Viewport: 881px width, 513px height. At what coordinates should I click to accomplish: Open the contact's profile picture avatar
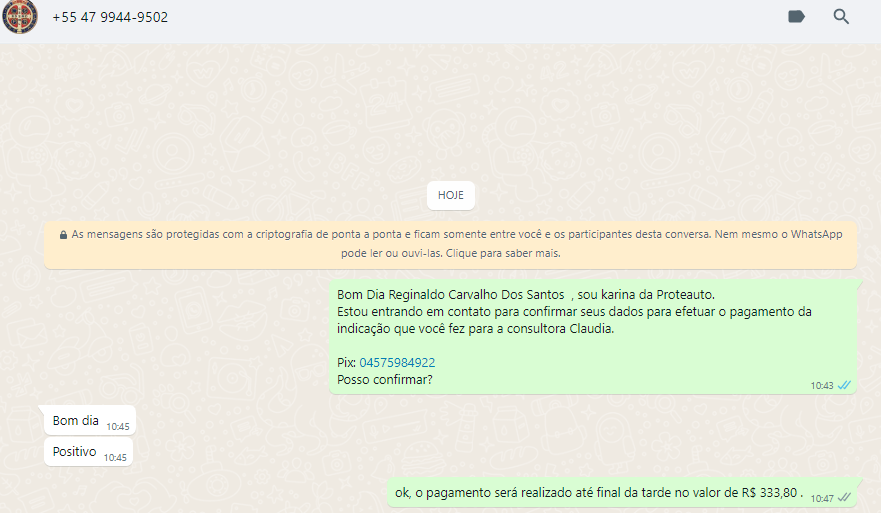click(20, 17)
